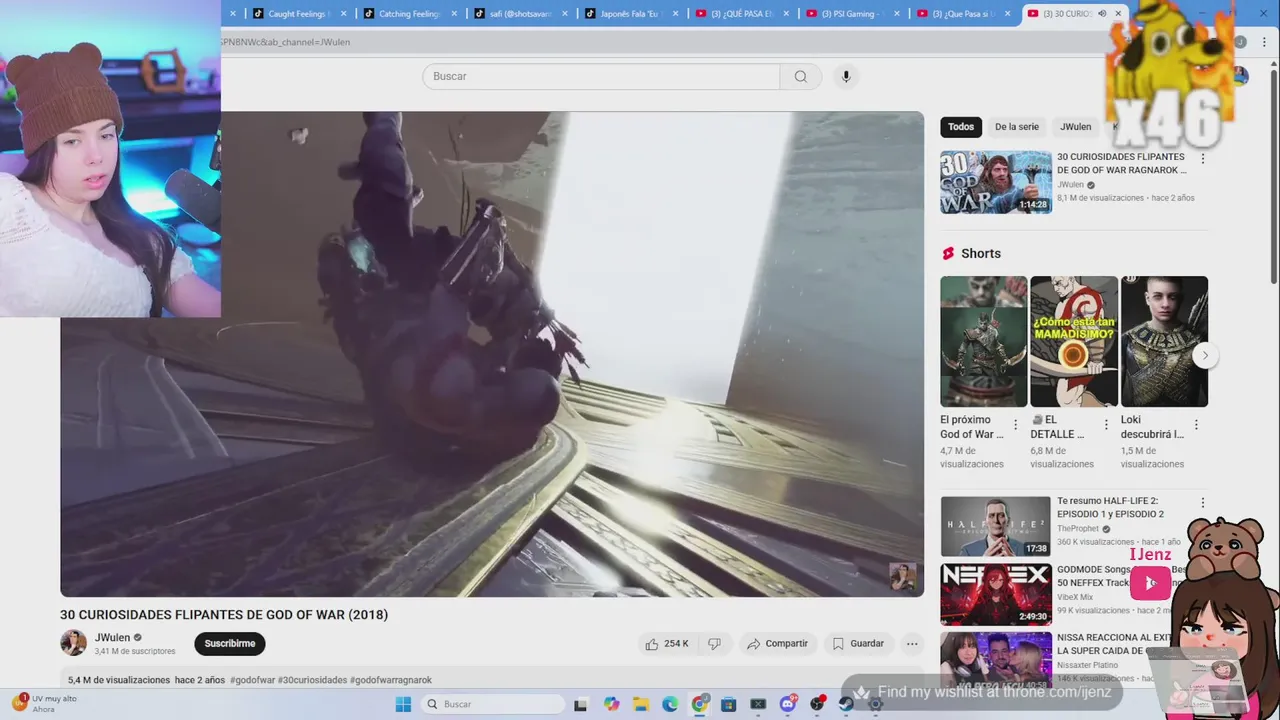Open the more actions menu under video
The image size is (1280, 720).
point(912,644)
